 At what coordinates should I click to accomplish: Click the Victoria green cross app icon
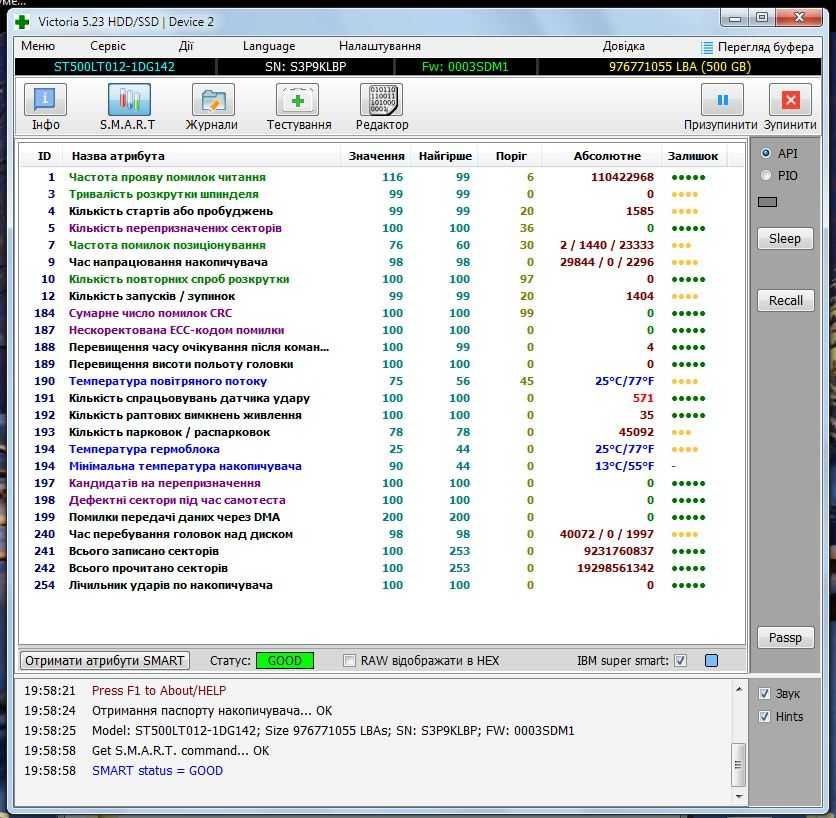coord(22,22)
